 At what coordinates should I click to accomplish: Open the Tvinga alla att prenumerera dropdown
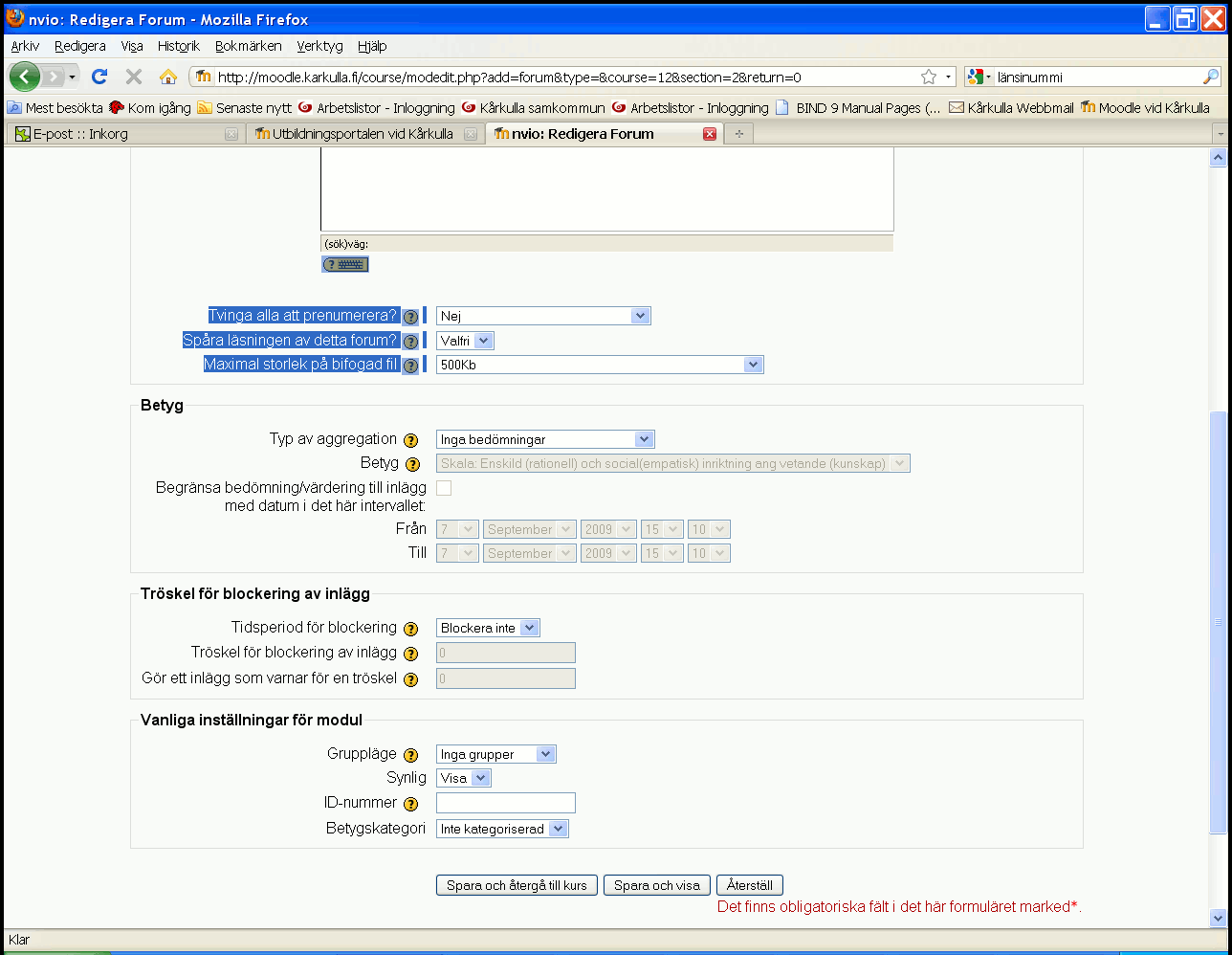pyautogui.click(x=543, y=316)
